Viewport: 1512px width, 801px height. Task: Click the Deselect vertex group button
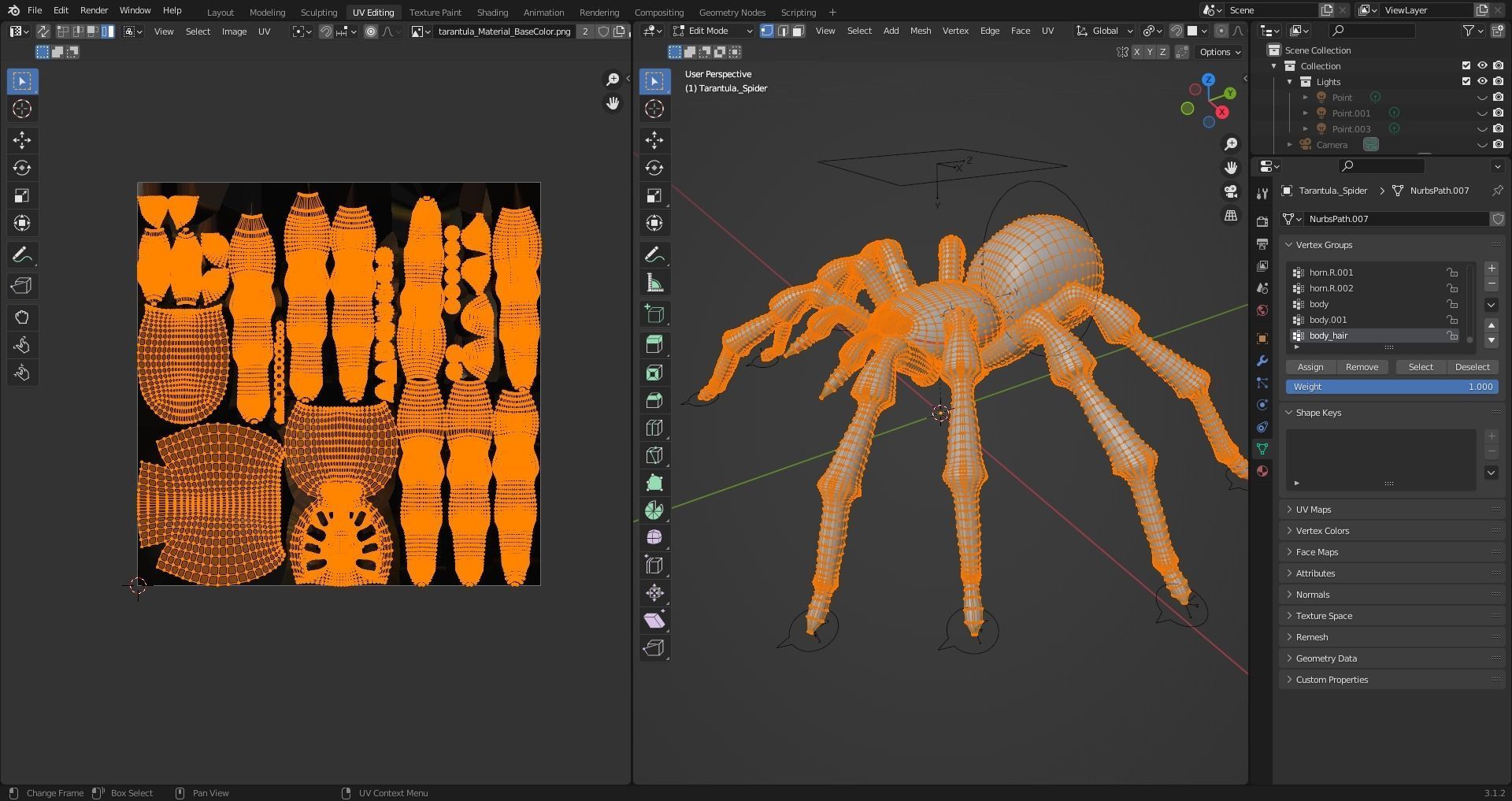click(x=1472, y=367)
